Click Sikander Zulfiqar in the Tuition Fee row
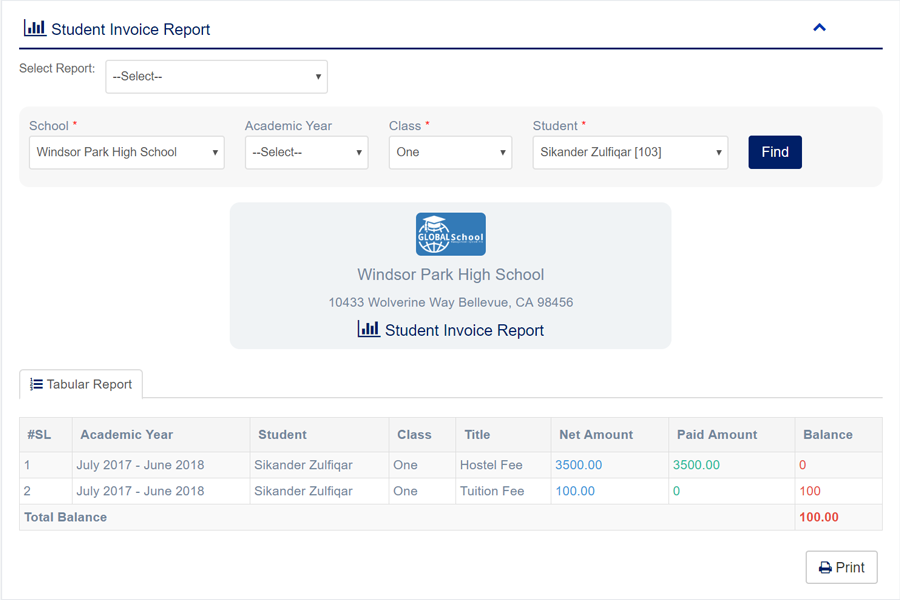Screen dimensions: 900x600 304,491
